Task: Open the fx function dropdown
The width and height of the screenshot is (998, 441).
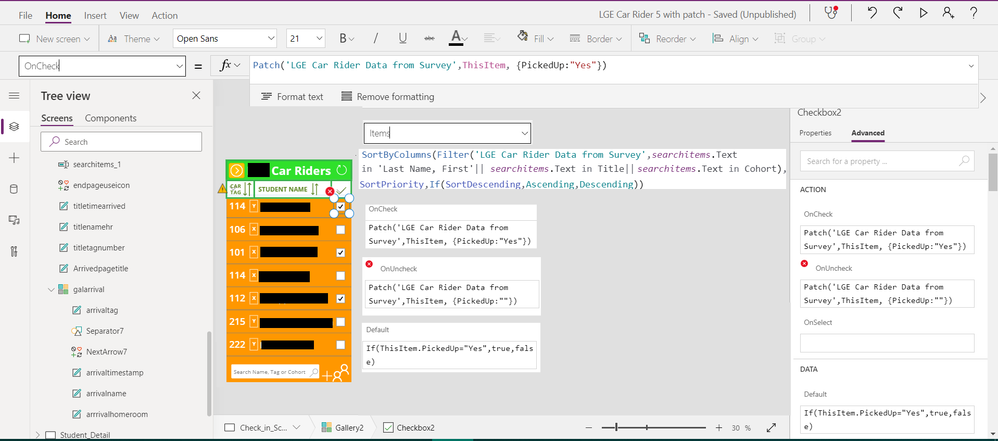Action: (230, 66)
